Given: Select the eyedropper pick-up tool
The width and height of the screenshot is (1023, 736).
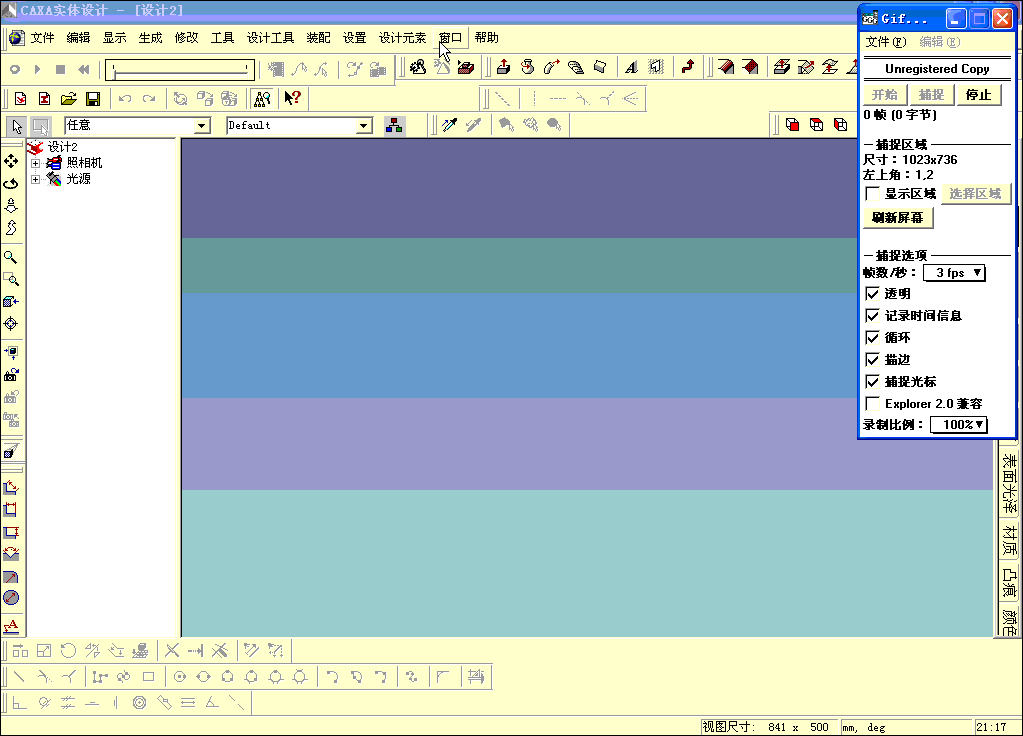Looking at the screenshot, I should click(450, 125).
